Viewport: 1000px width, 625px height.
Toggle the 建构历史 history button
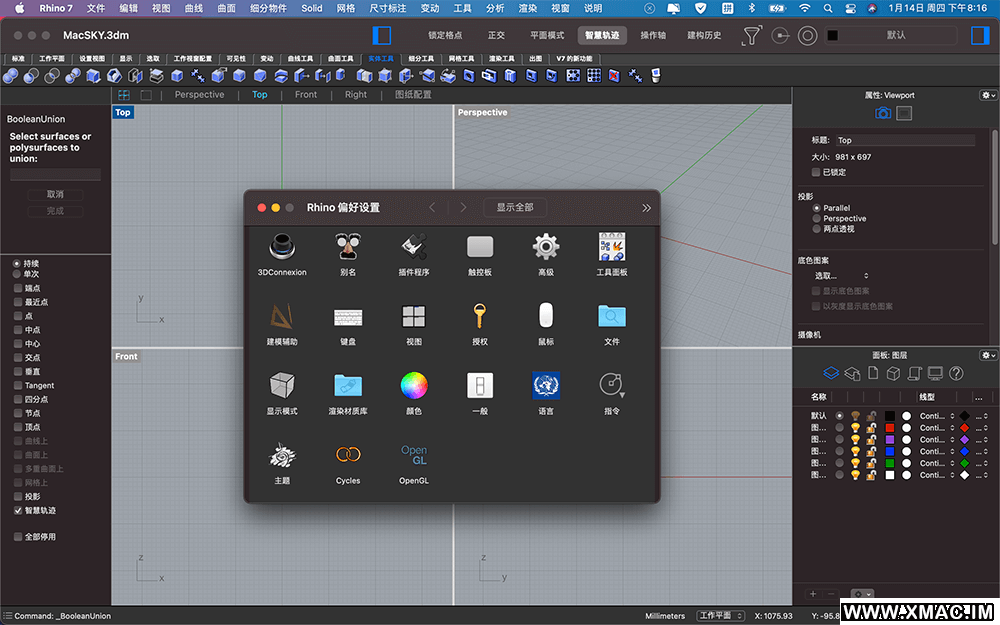point(704,36)
